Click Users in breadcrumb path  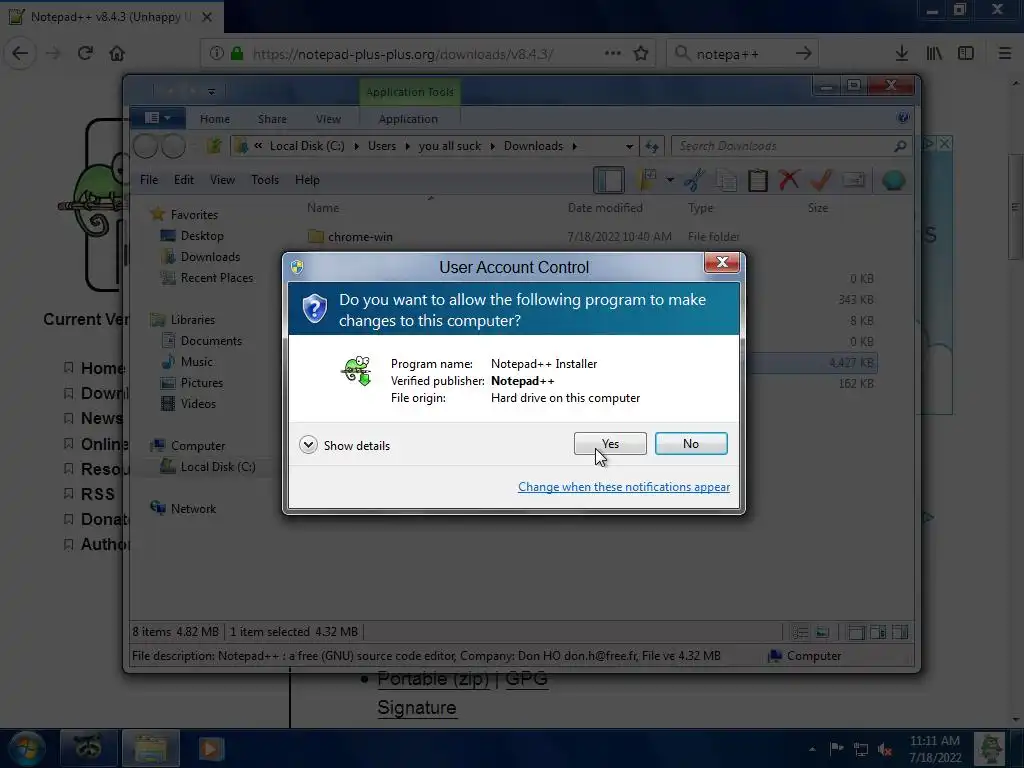pos(381,146)
